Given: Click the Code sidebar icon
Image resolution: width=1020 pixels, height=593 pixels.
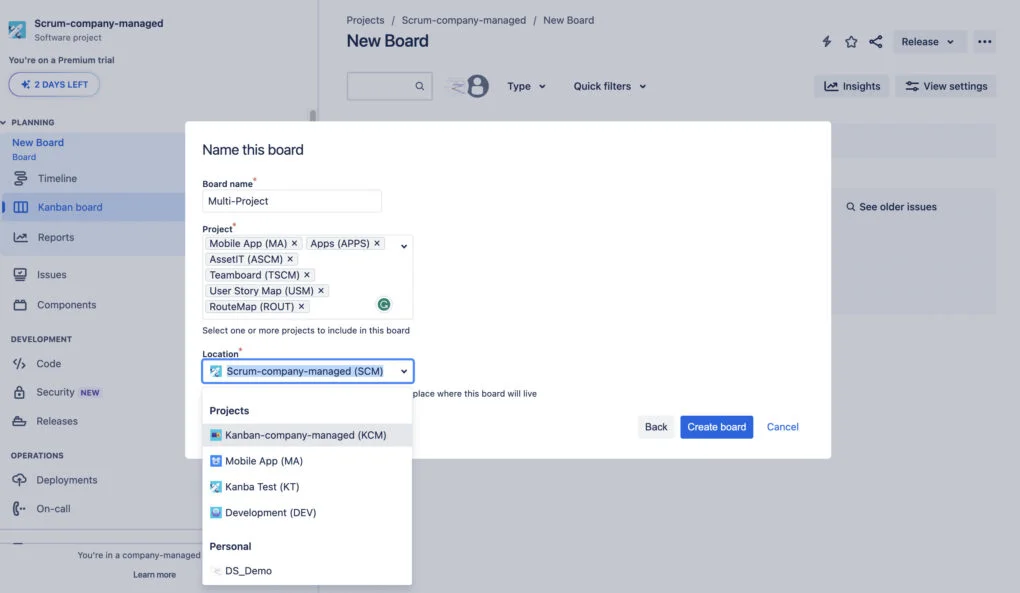Looking at the screenshot, I should pos(20,363).
